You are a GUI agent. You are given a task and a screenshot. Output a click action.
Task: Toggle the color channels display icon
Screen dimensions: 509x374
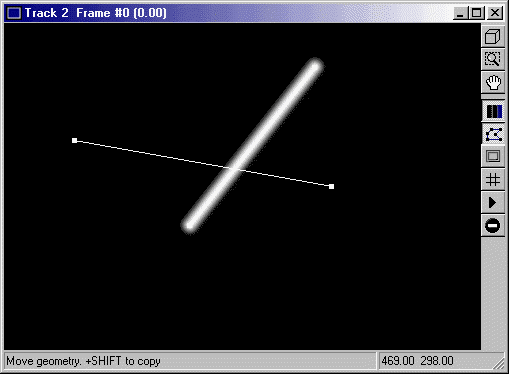[494, 112]
